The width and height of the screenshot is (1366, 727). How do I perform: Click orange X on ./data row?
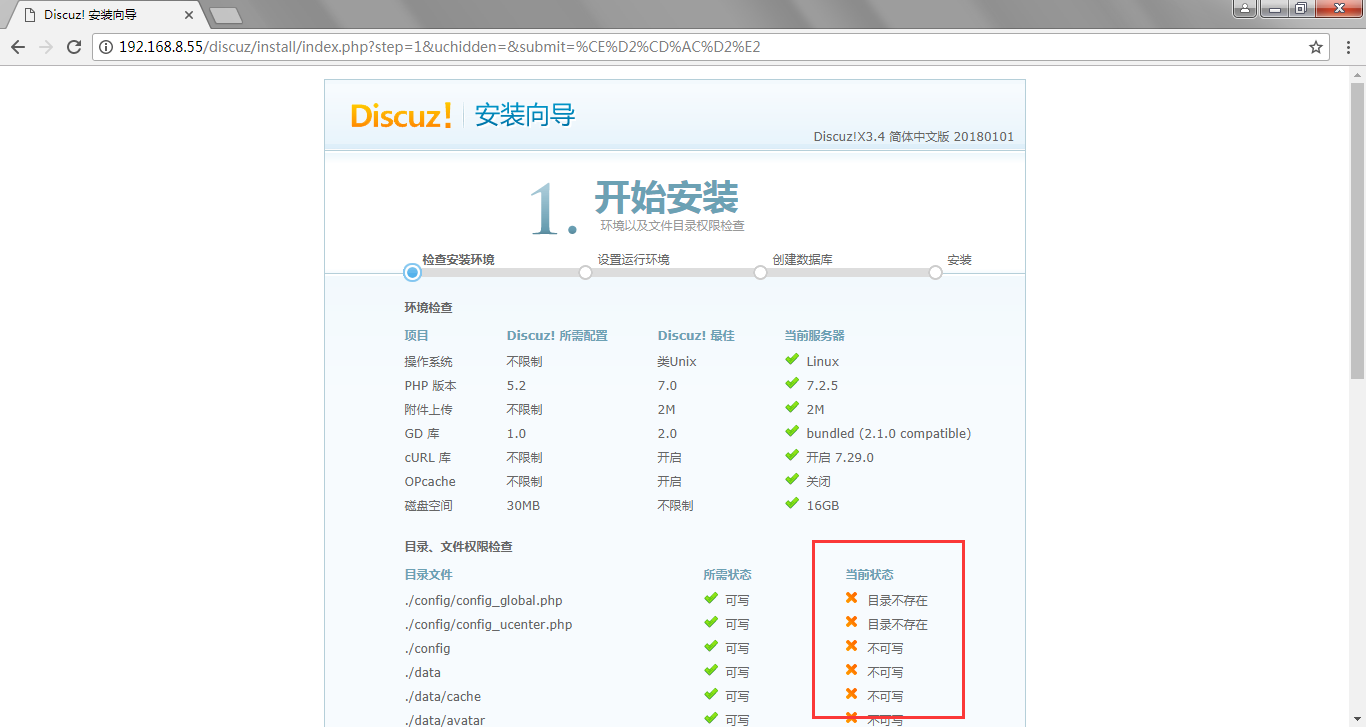pos(852,670)
